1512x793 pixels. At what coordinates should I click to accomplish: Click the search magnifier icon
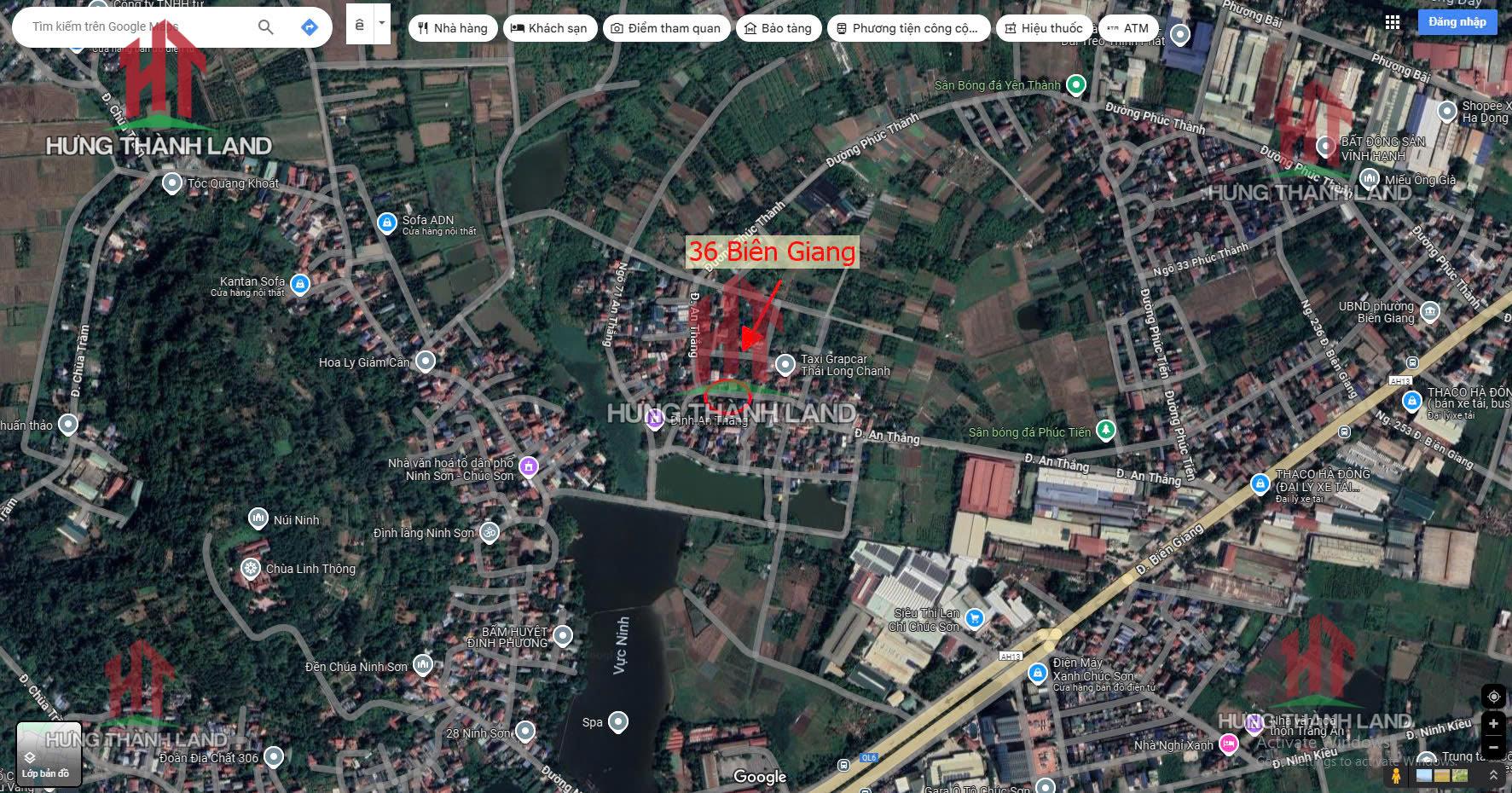tap(265, 27)
